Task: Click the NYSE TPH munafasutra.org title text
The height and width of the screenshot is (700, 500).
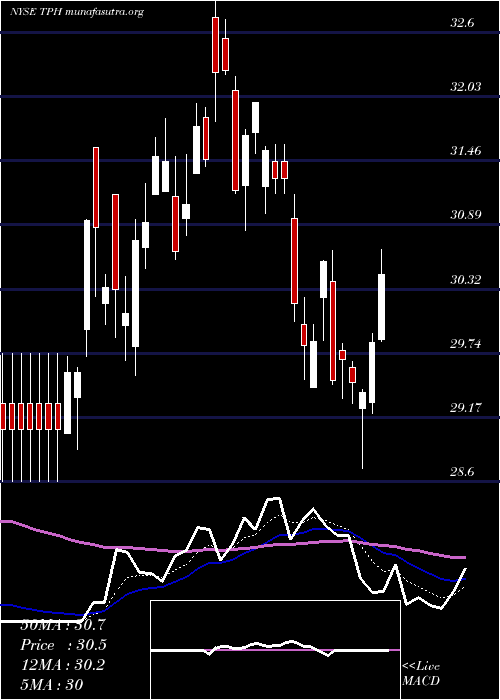Action: [x=77, y=12]
